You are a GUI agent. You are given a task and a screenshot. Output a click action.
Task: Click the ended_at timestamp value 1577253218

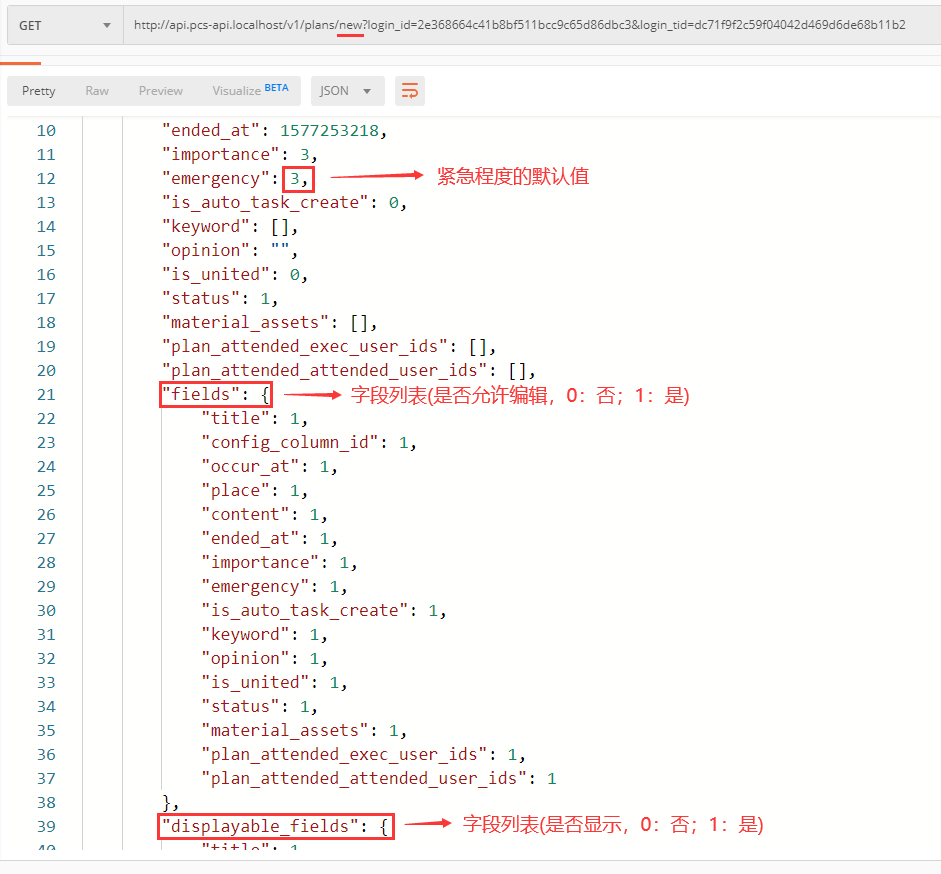331,131
